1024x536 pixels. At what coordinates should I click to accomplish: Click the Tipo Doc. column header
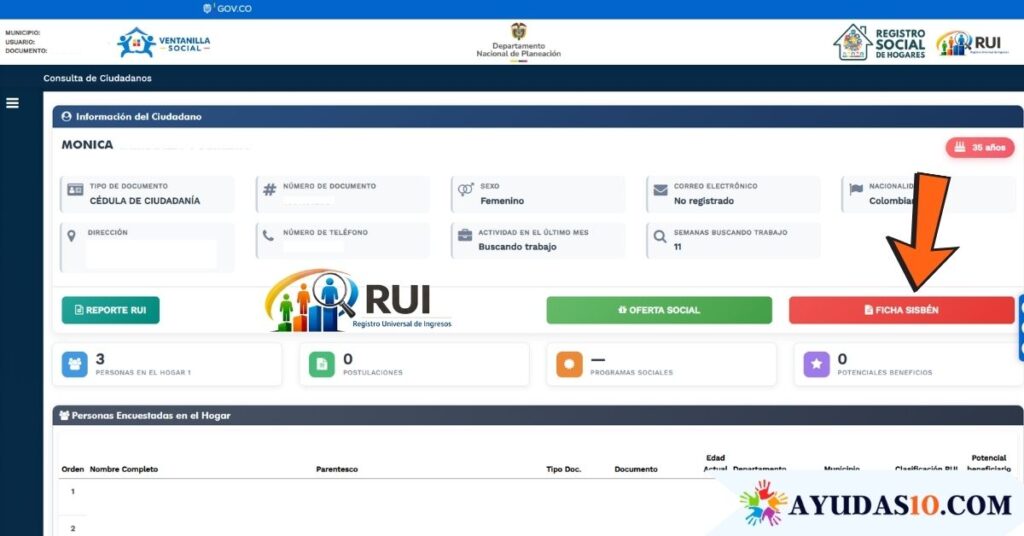click(564, 469)
